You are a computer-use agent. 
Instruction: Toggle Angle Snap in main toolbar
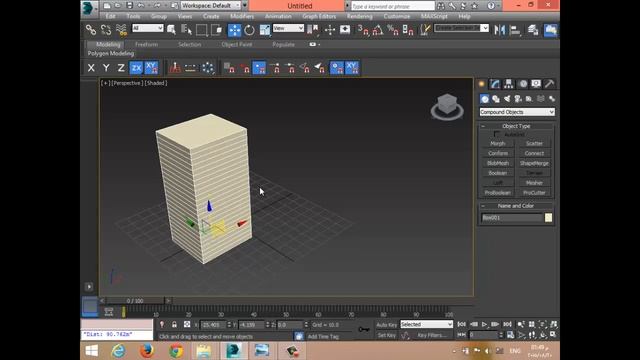pyautogui.click(x=378, y=30)
